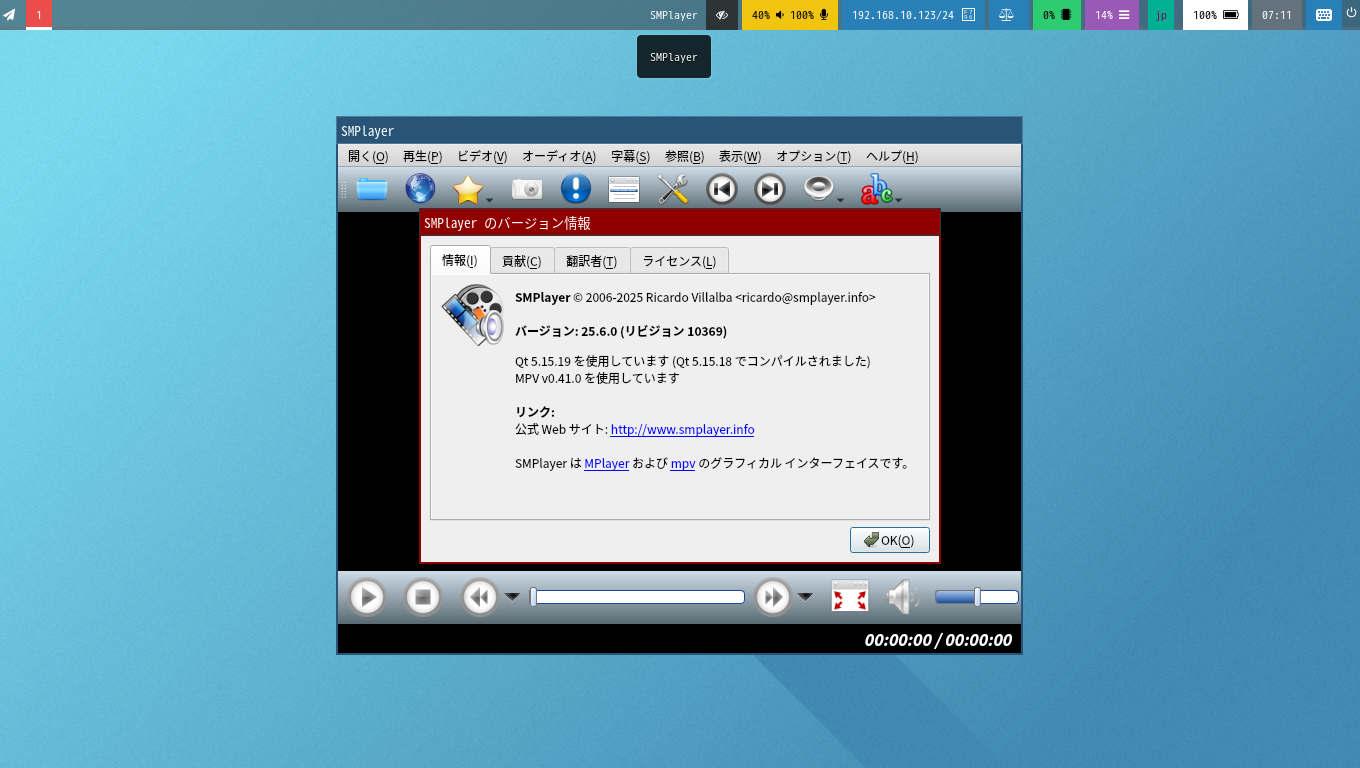Image resolution: width=1360 pixels, height=768 pixels.
Task: Follow the mpv link
Action: click(x=682, y=464)
